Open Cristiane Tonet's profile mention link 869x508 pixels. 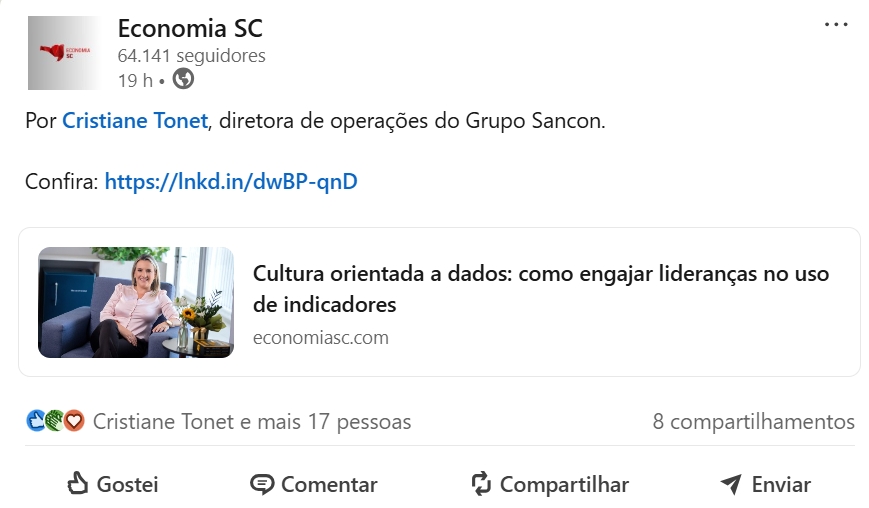click(x=135, y=121)
